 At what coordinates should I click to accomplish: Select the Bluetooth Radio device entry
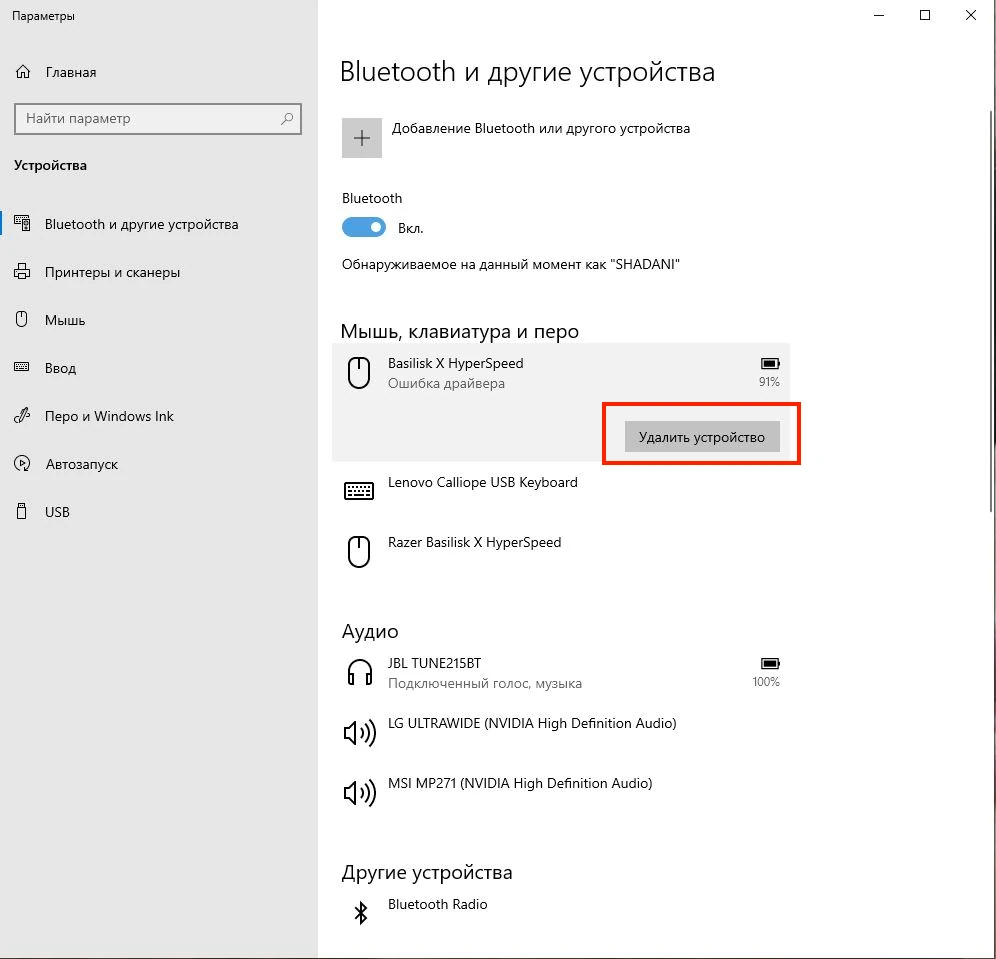tap(438, 904)
